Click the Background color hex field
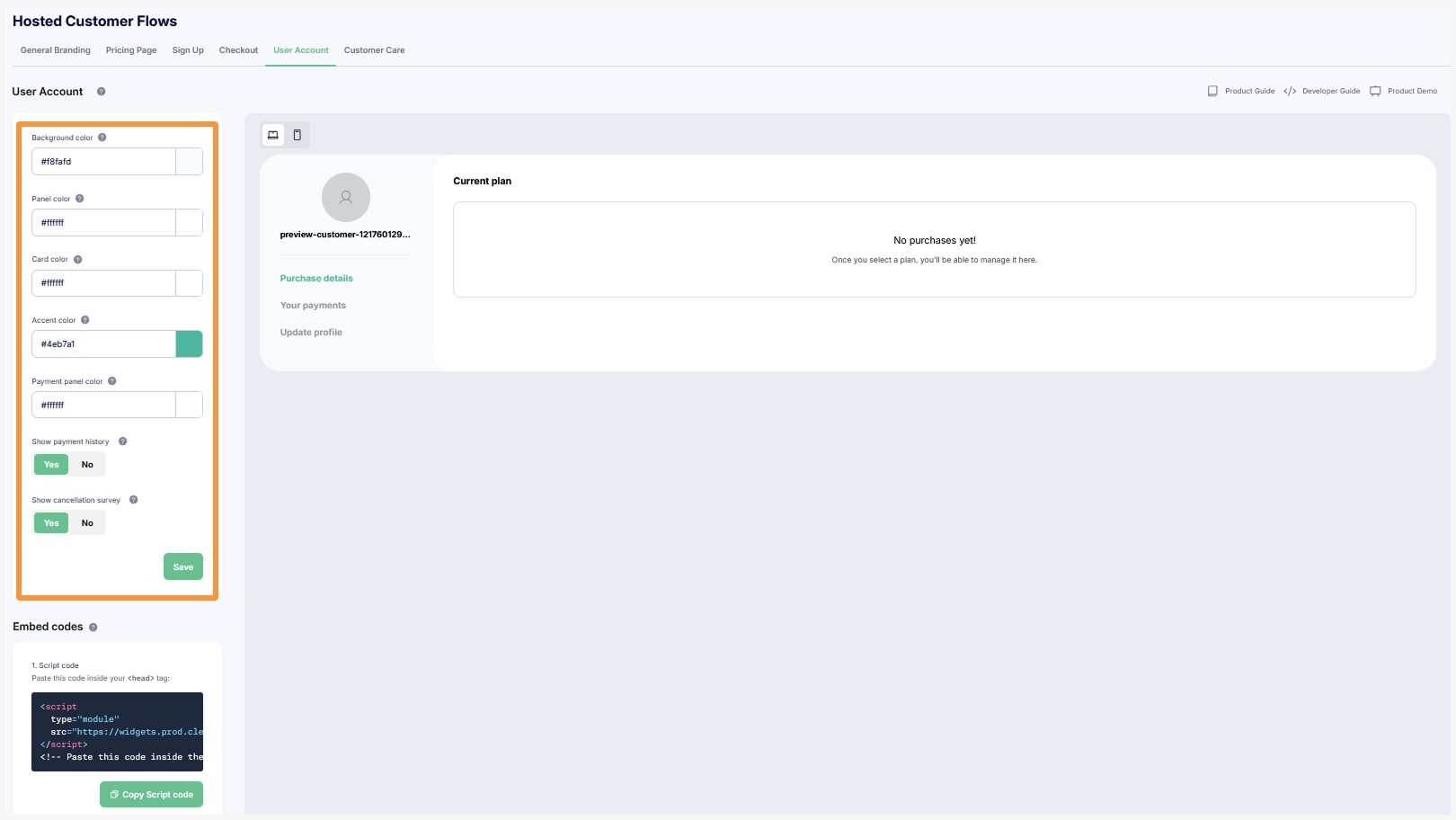Viewport: 1456px width, 820px height. 103,162
